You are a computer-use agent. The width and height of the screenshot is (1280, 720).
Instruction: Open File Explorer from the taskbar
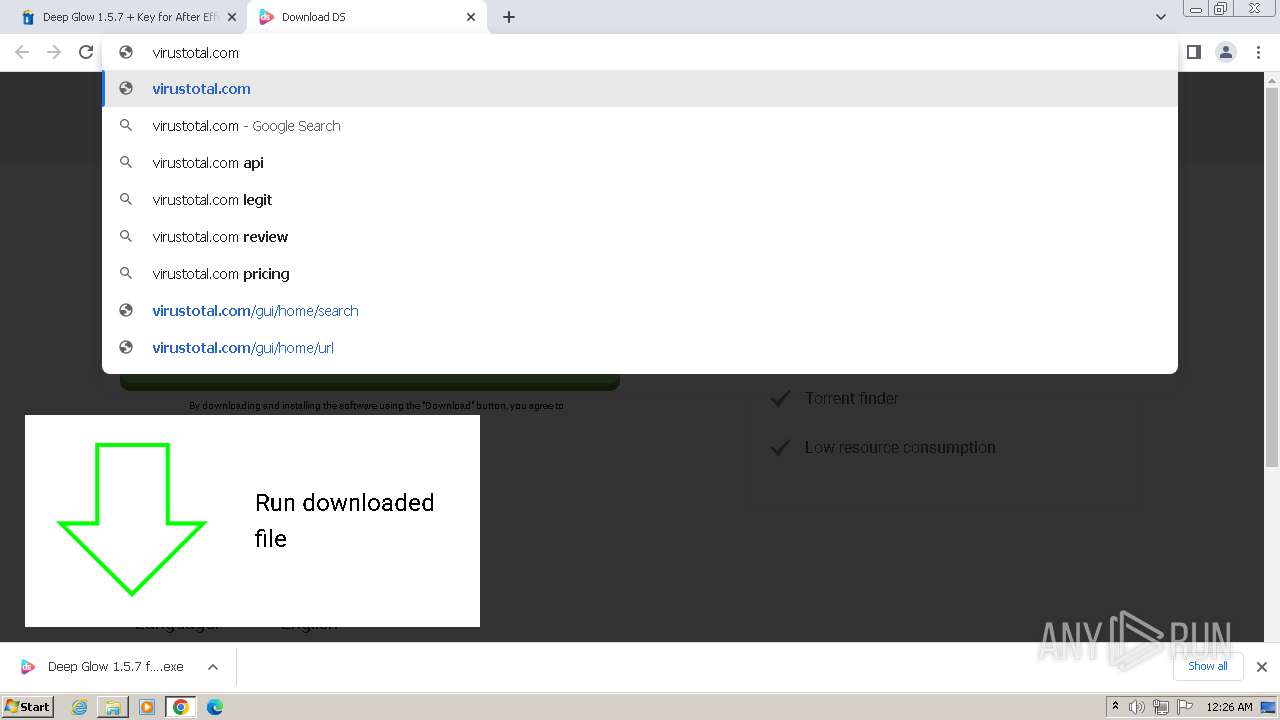coord(113,707)
